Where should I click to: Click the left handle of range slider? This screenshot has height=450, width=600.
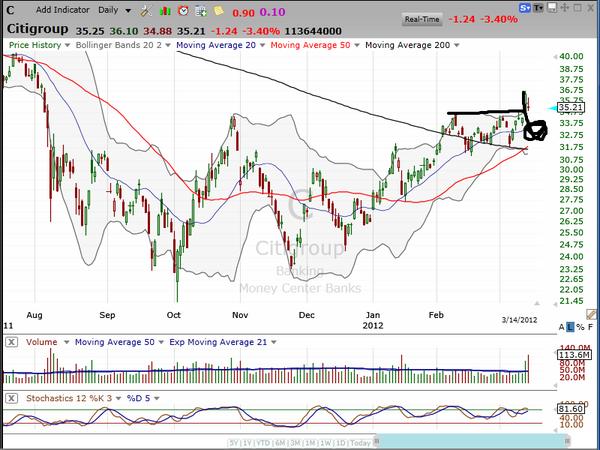(x=377, y=440)
